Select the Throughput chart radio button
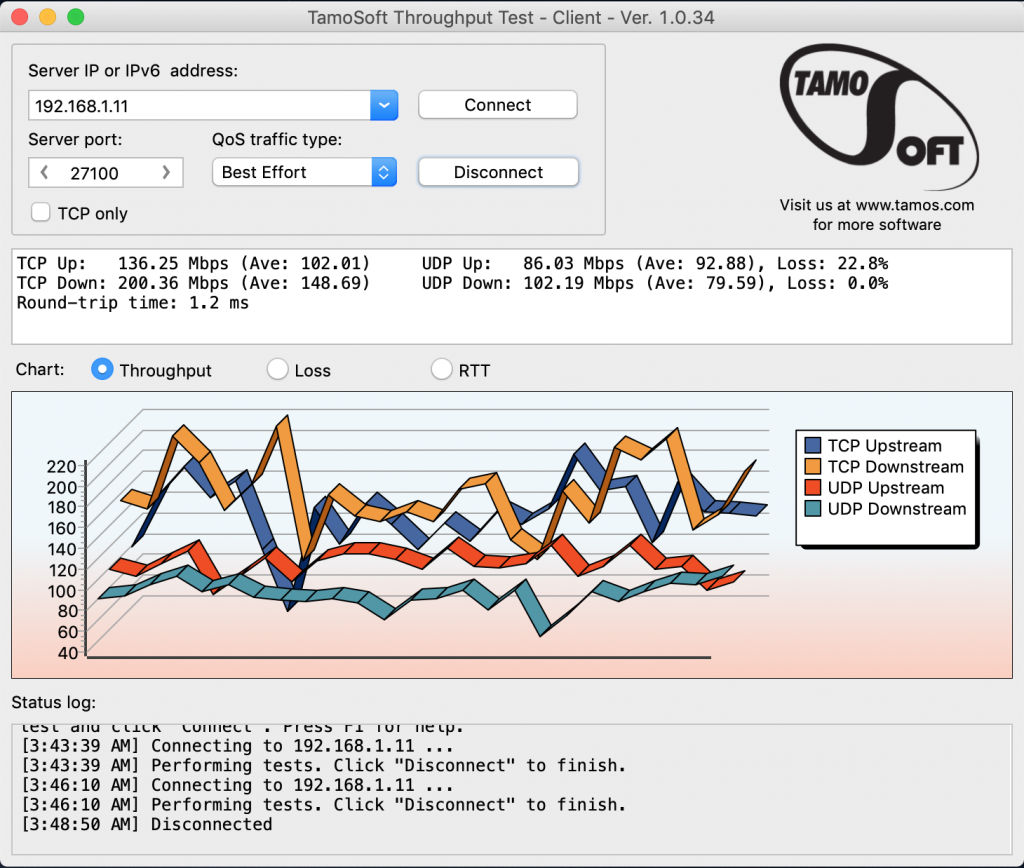Viewport: 1024px width, 868px height. (102, 370)
